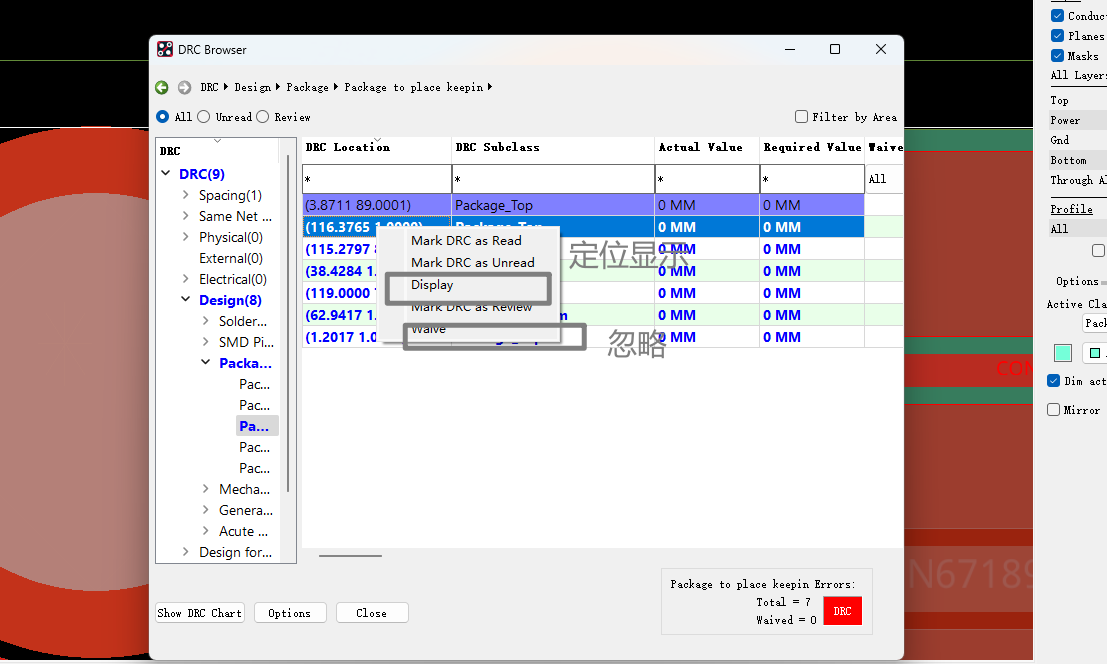Choose Mark DRC as Review menu entry

click(471, 307)
